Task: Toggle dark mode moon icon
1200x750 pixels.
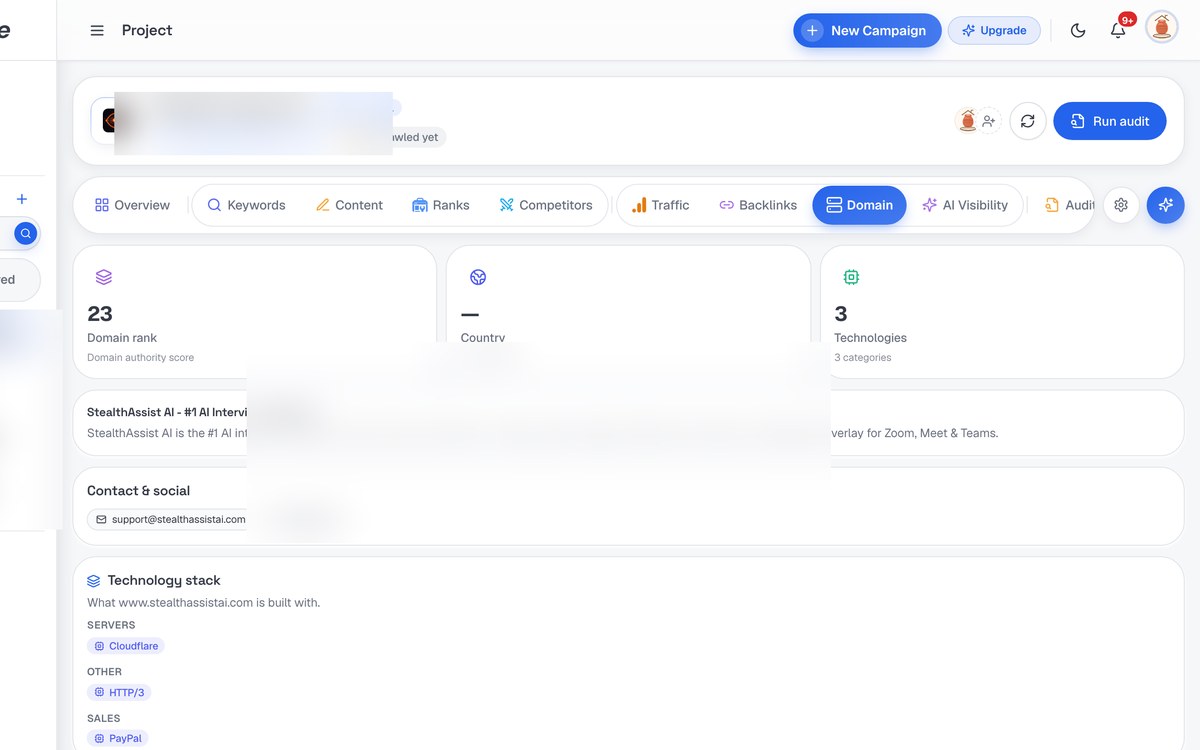Action: tap(1078, 31)
